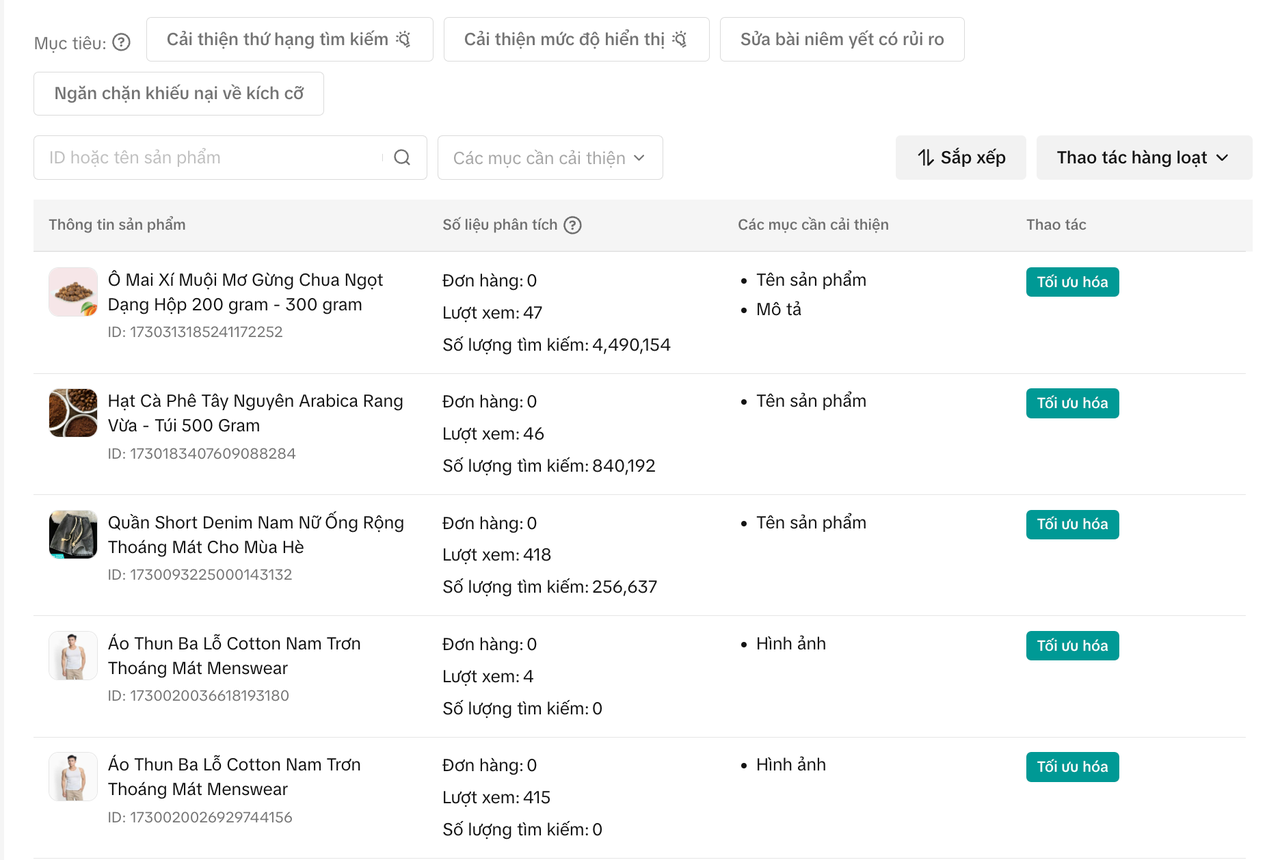This screenshot has height=860, width=1280.
Task: Click the help icon beside Mục tiêu
Action: pyautogui.click(x=121, y=43)
